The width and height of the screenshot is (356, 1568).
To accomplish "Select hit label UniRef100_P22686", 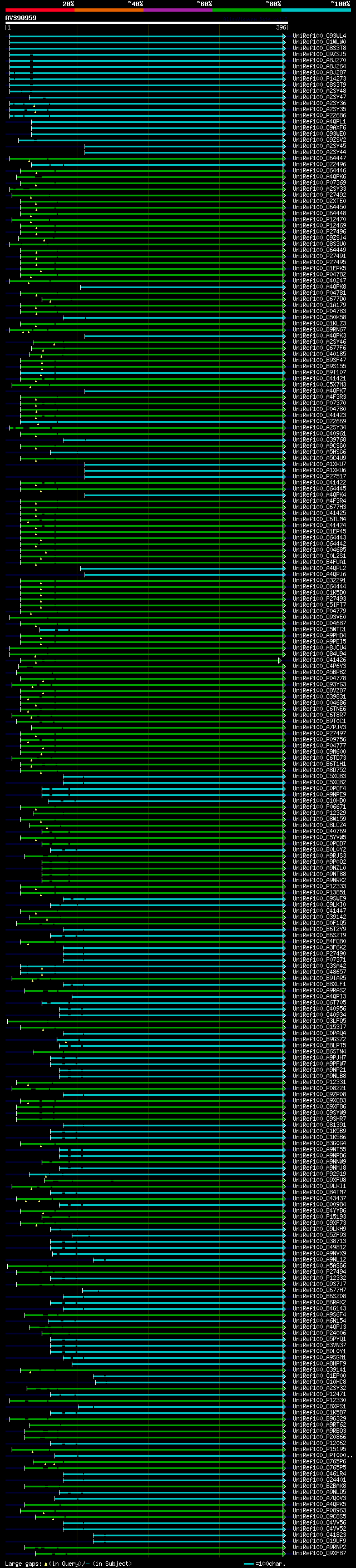I will tap(319, 116).
